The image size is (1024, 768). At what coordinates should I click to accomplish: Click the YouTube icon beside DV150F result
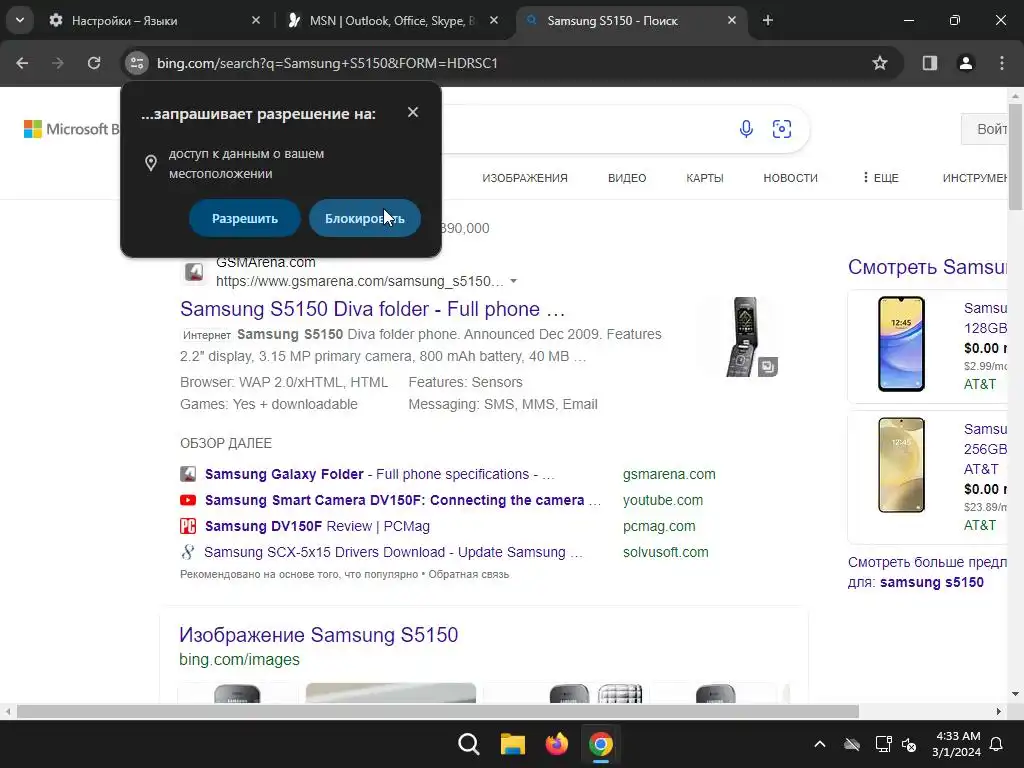188,500
